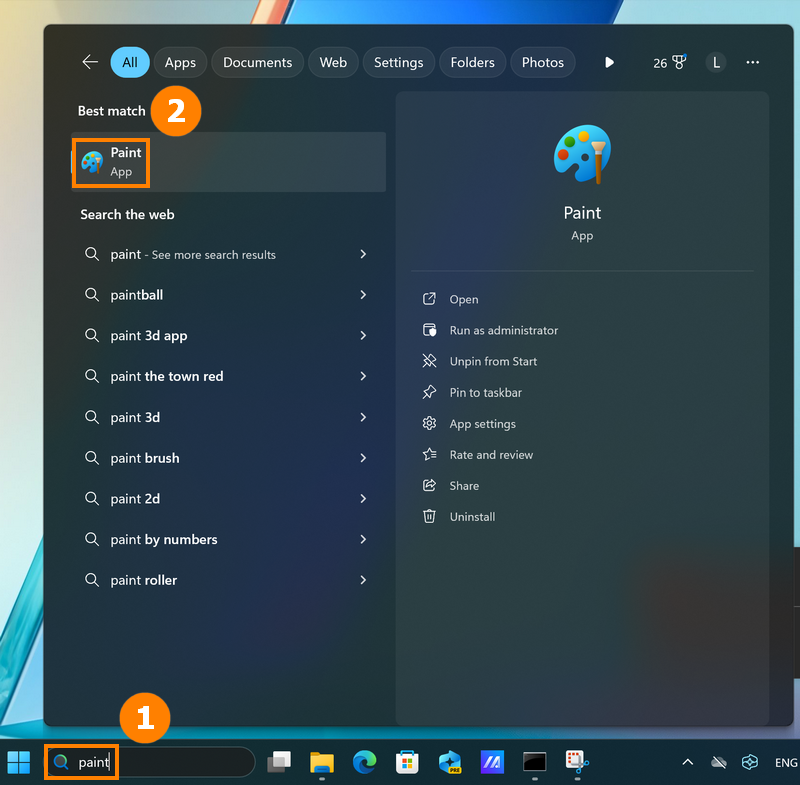Click the App settings gear icon

pos(429,423)
